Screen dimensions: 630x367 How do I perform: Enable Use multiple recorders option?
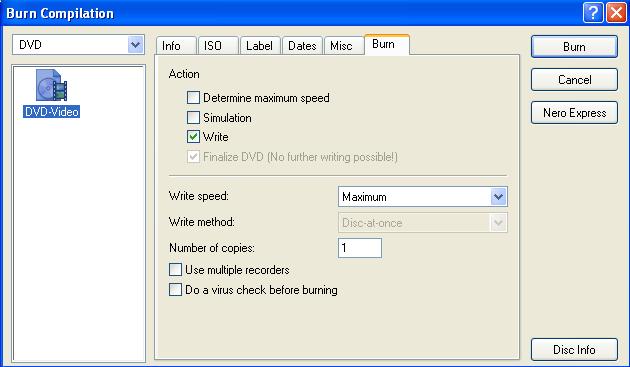pyautogui.click(x=175, y=269)
